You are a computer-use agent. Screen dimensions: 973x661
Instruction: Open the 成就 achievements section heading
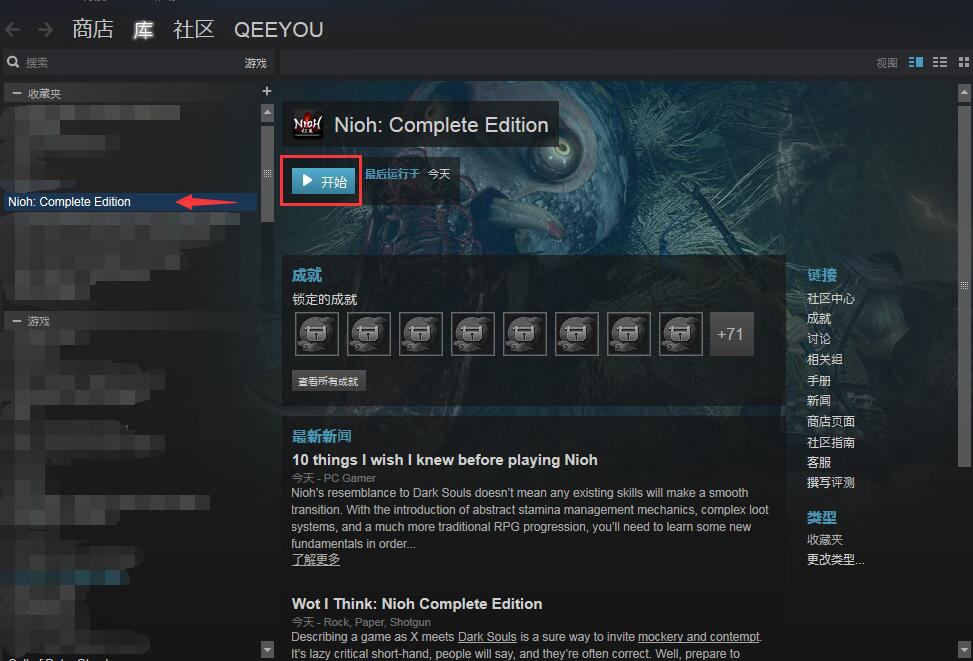point(307,275)
